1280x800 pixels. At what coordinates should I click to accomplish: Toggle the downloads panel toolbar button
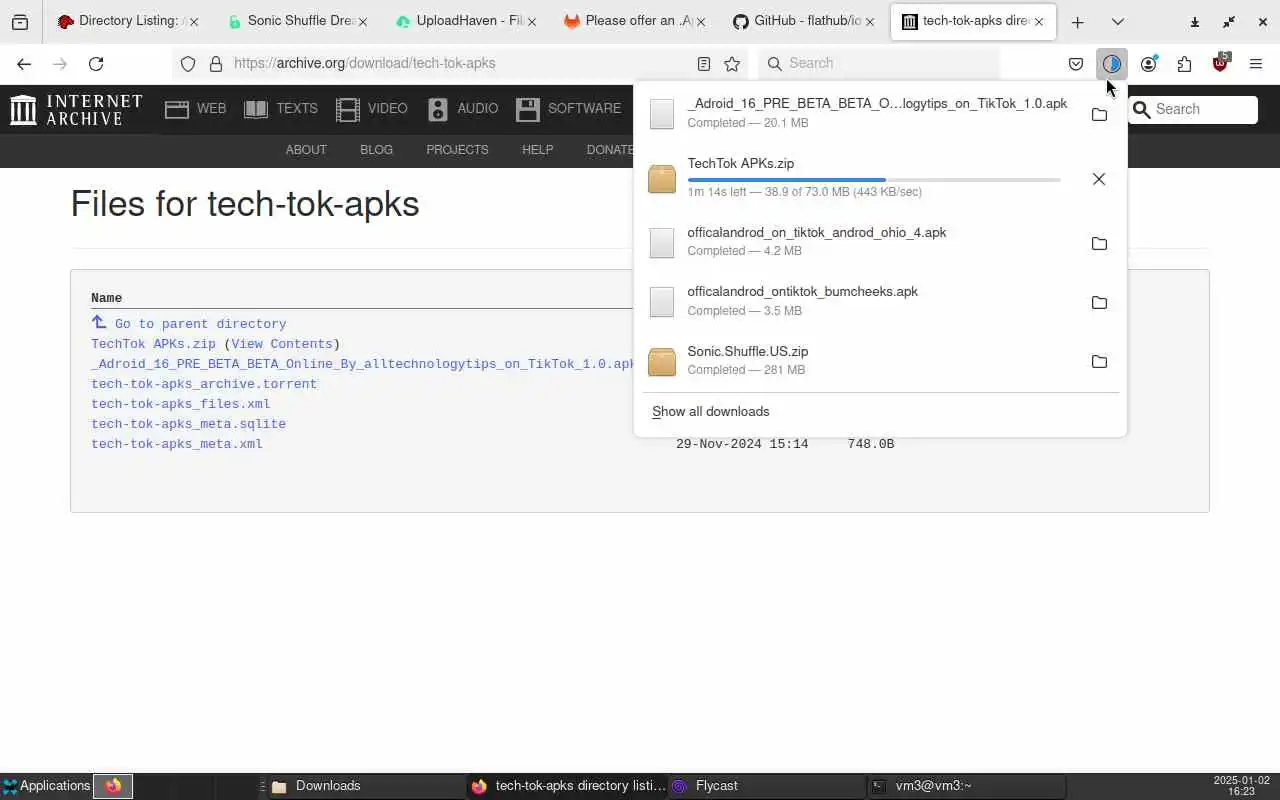[1112, 64]
